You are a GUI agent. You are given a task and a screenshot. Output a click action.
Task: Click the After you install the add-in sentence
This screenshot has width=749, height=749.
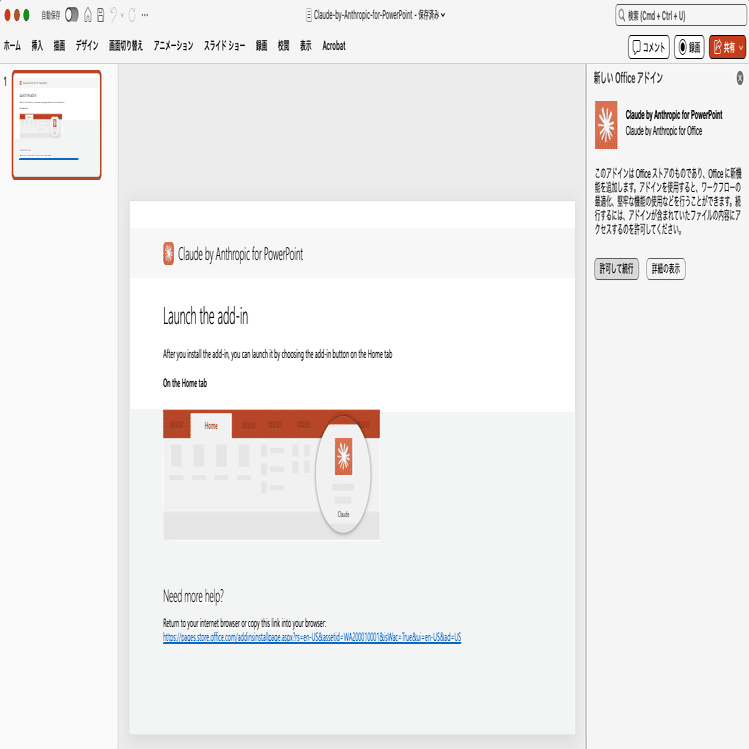(x=278, y=354)
